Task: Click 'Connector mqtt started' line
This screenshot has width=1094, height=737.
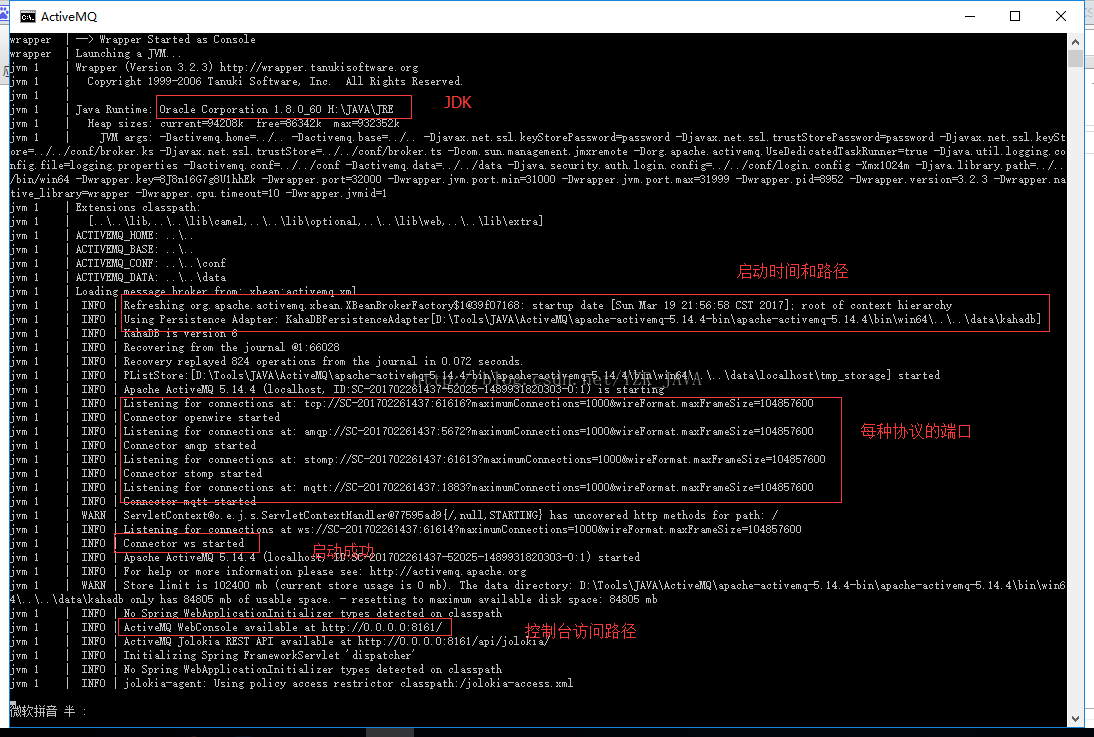Action: click(x=189, y=501)
